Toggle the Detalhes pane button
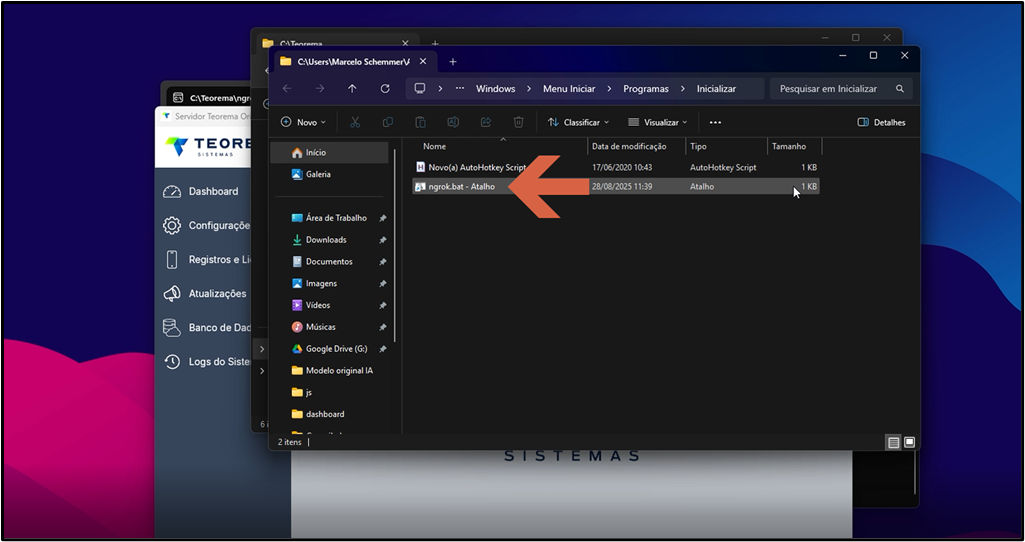This screenshot has height=542, width=1025. coord(881,122)
